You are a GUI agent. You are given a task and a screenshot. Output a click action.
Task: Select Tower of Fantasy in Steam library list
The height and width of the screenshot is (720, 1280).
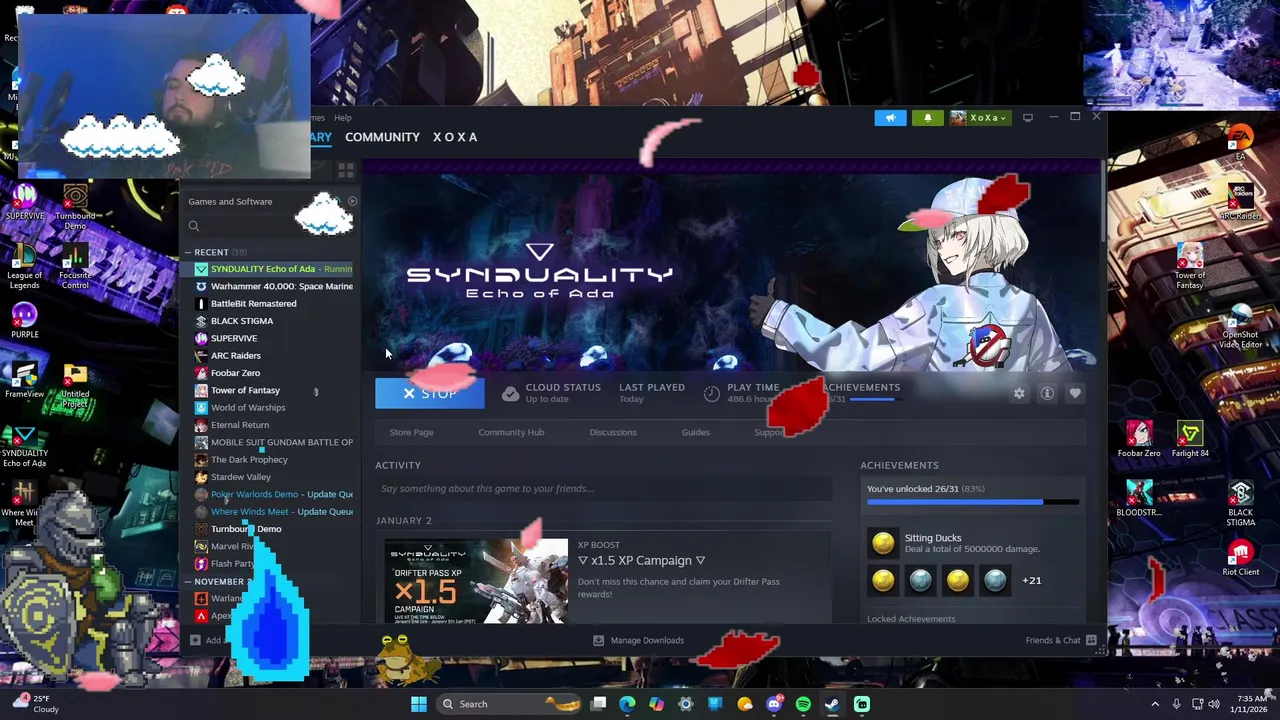click(x=273, y=390)
